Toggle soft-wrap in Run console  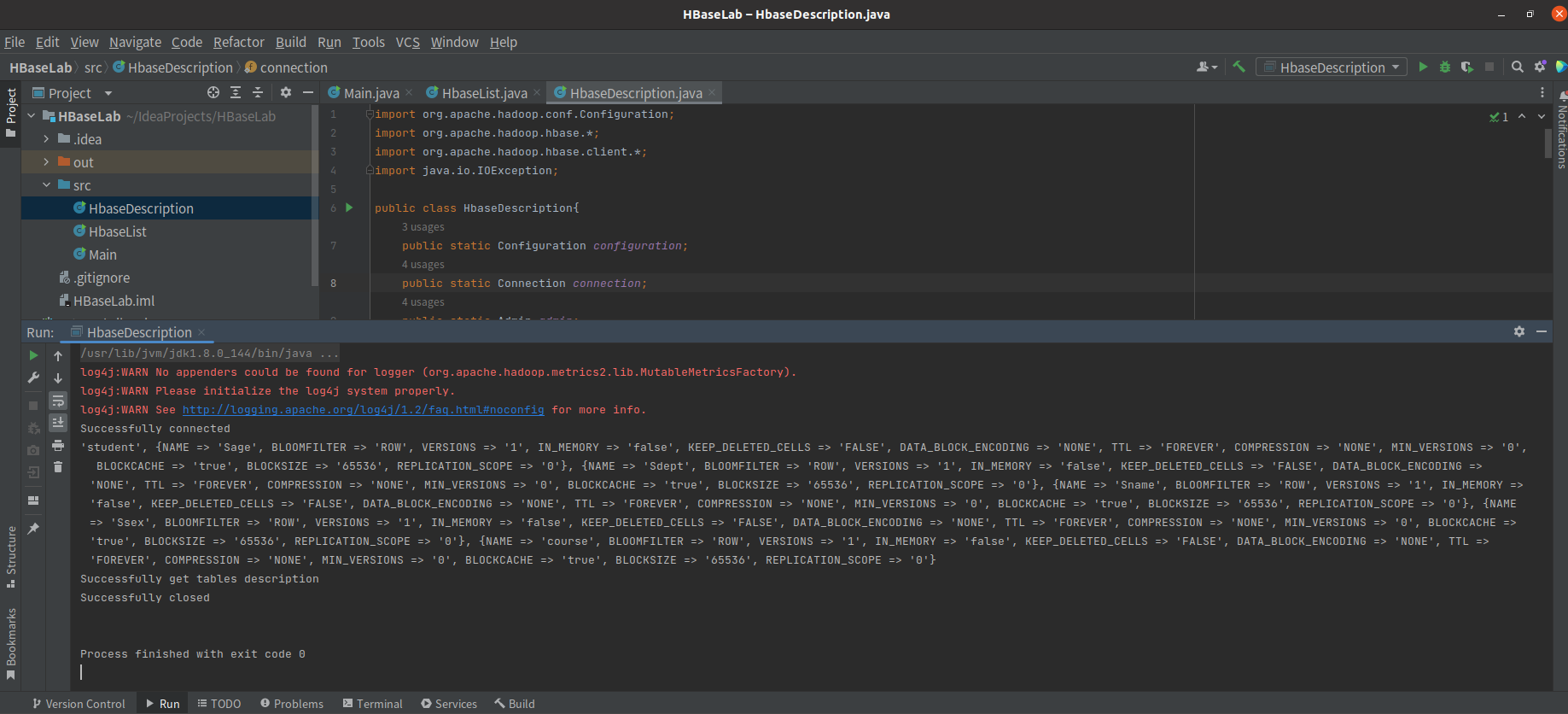click(58, 401)
